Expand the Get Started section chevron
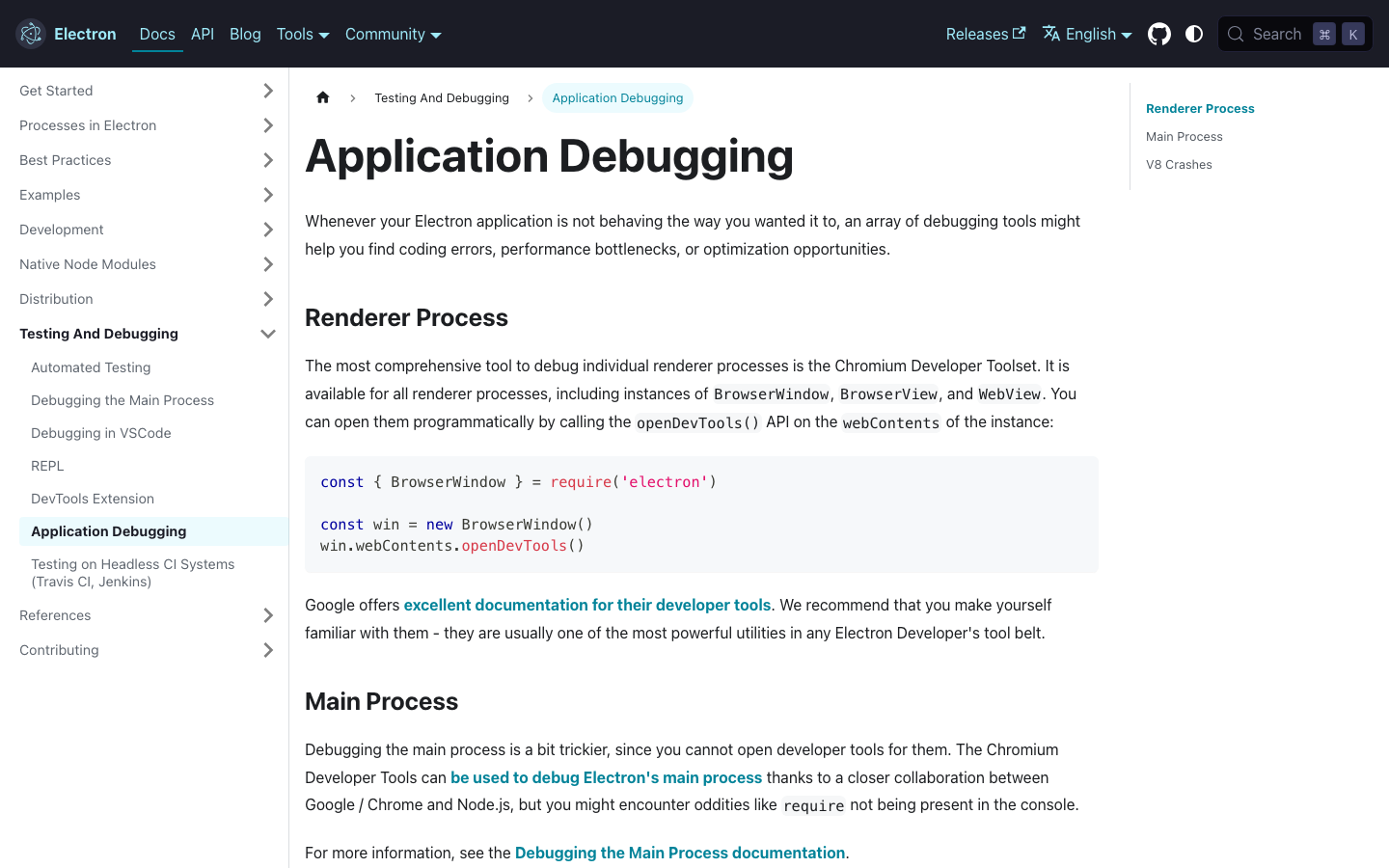Screen dimensions: 1389x868 point(268,91)
